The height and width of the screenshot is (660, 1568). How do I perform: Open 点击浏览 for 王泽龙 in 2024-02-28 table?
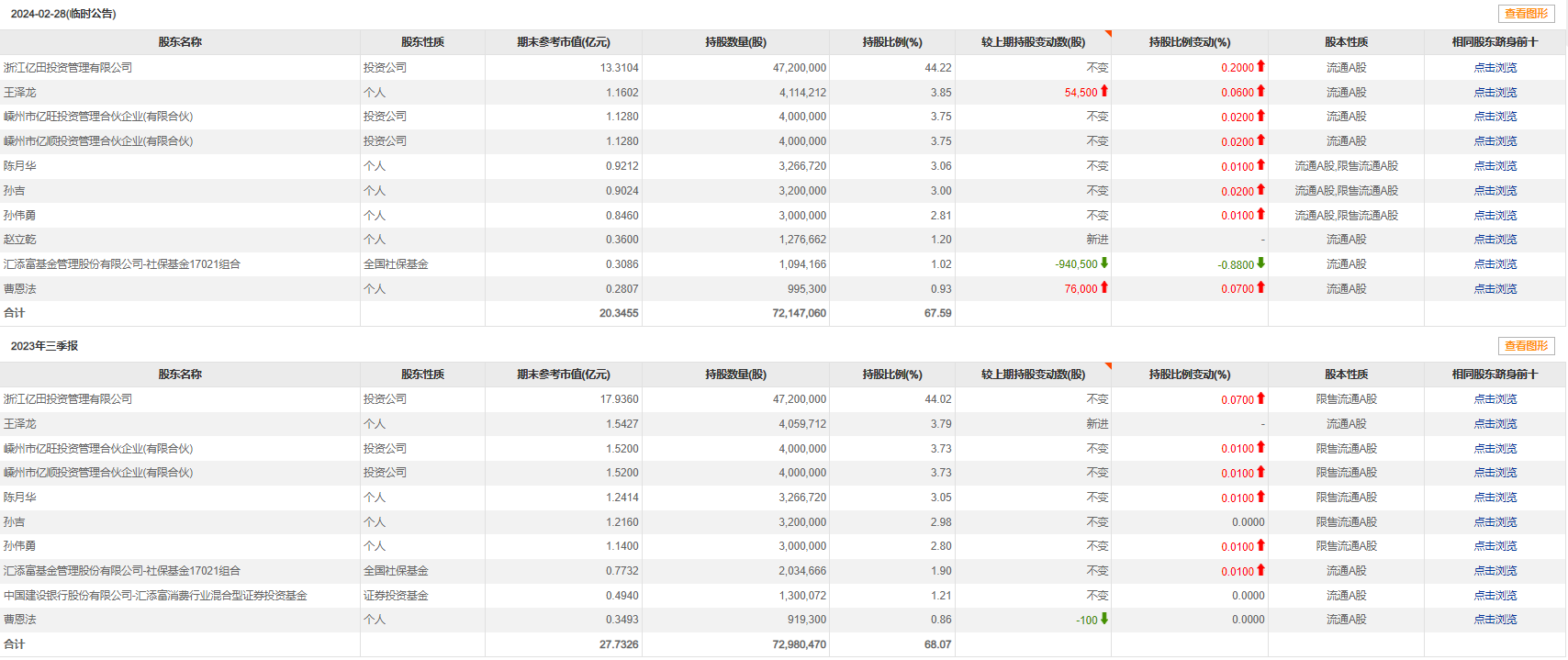[1495, 93]
